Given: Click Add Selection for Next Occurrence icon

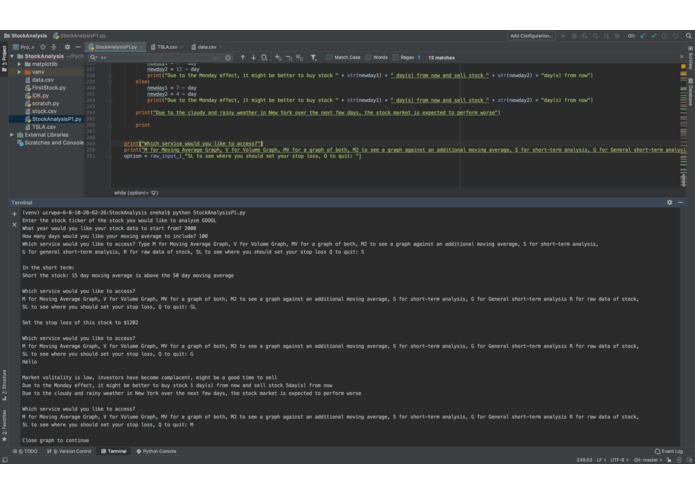Looking at the screenshot, I should click(x=278, y=58).
